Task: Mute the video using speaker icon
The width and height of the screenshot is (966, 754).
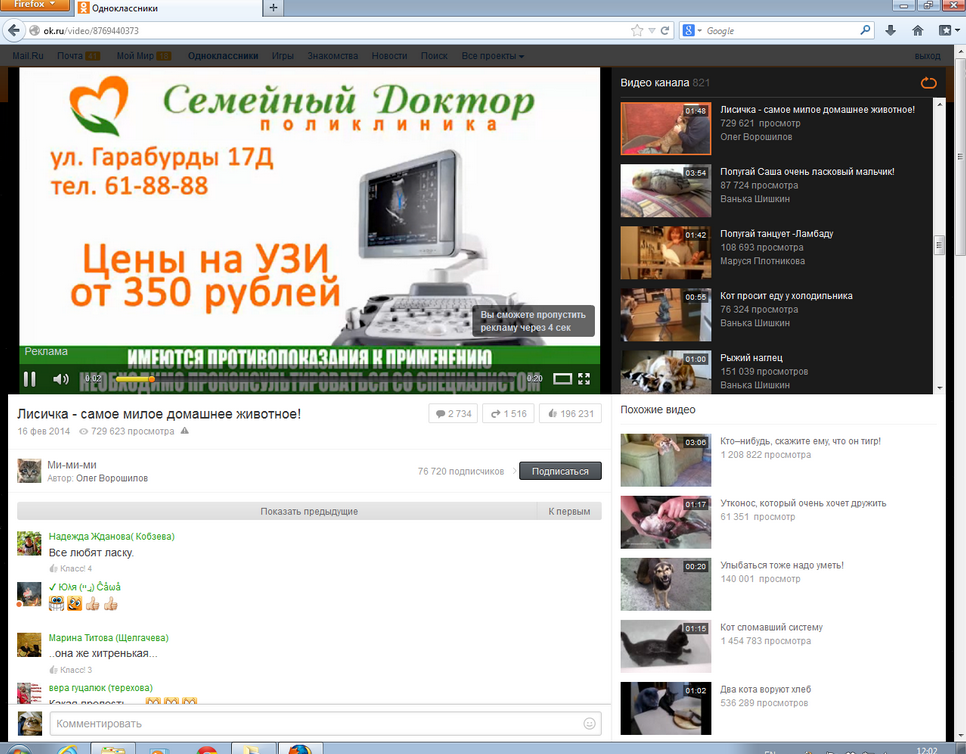Action: coord(60,379)
